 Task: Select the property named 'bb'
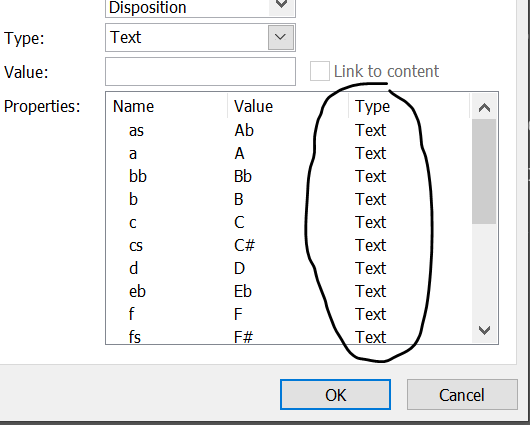[x=138, y=176]
